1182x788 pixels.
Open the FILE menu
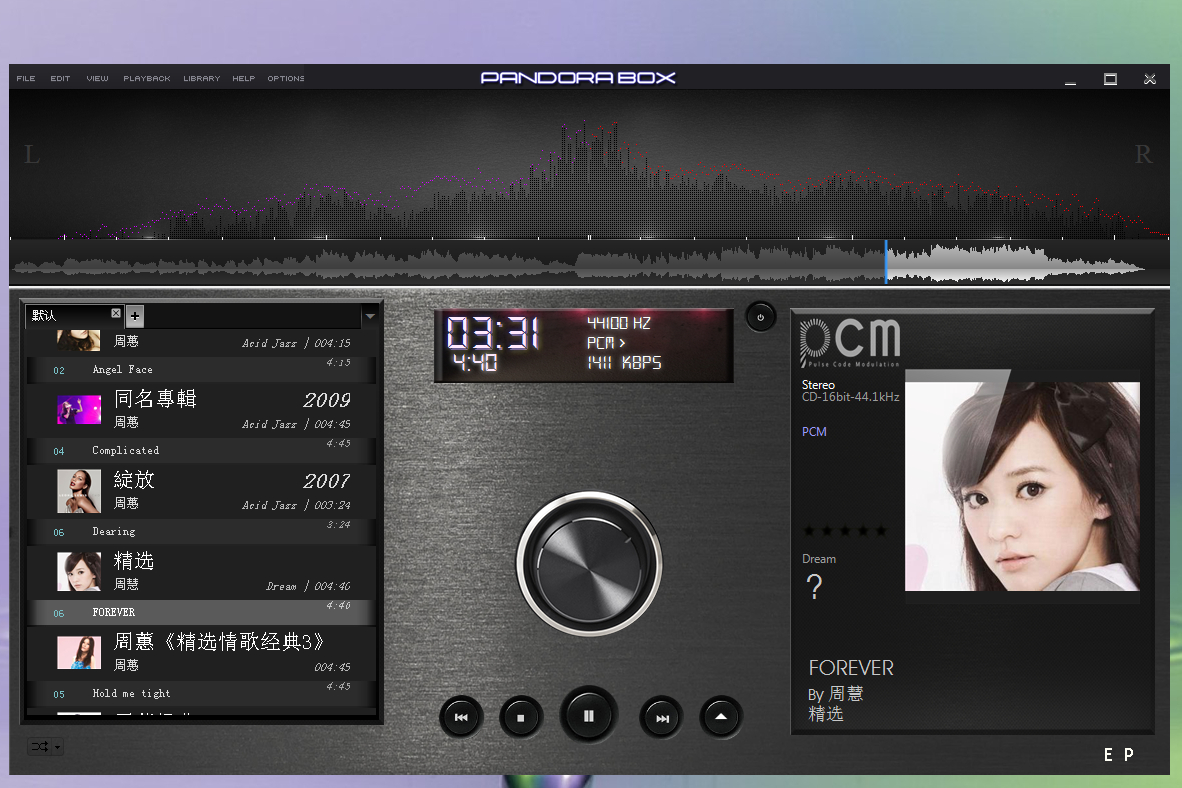[26, 78]
